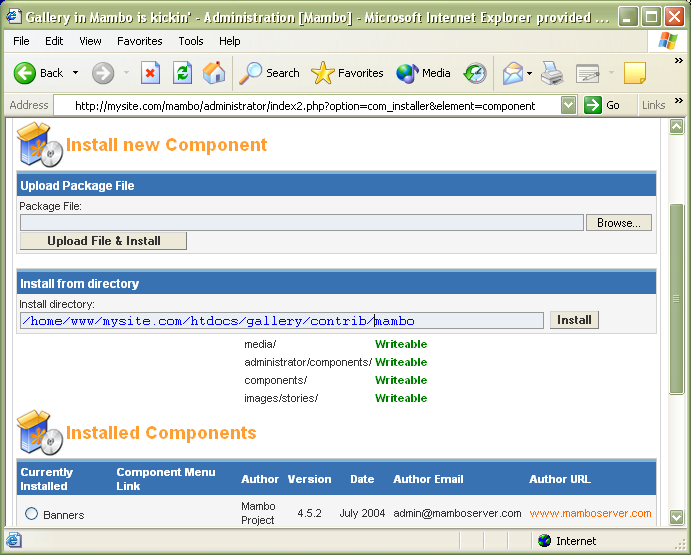Click the Install button beside the directory field
The image size is (691, 555).
(x=574, y=320)
